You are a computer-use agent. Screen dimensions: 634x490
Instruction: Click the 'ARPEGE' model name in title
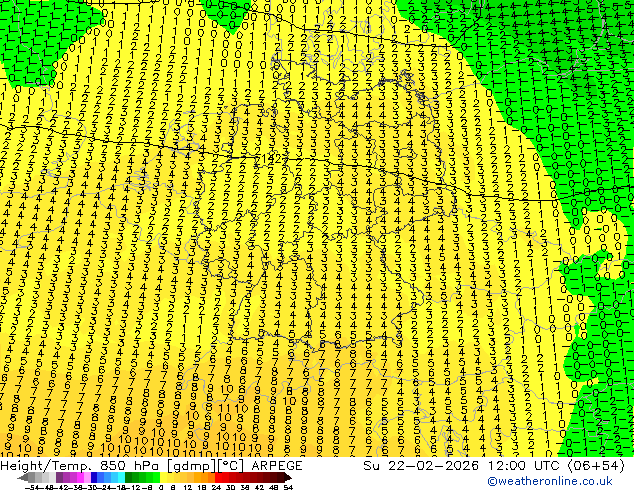277,466
